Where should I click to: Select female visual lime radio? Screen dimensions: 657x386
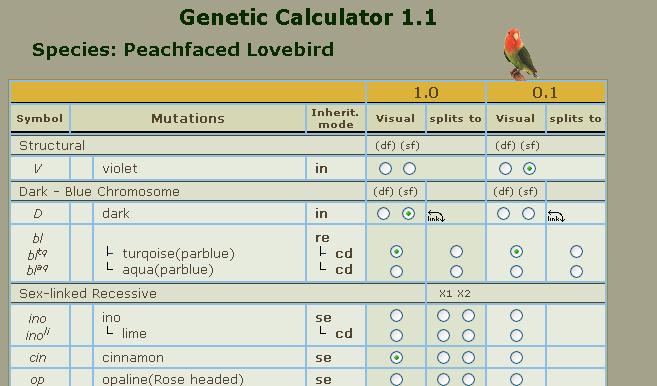(516, 335)
